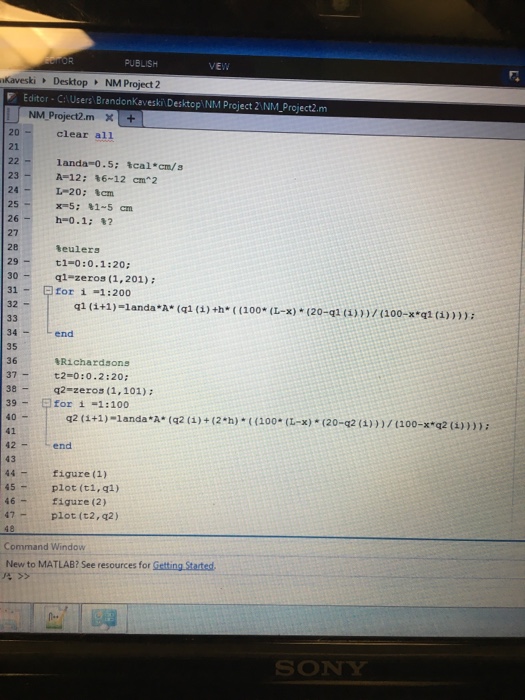Set breakpoint at line 22 dash
This screenshot has width=525, height=700.
point(28,161)
